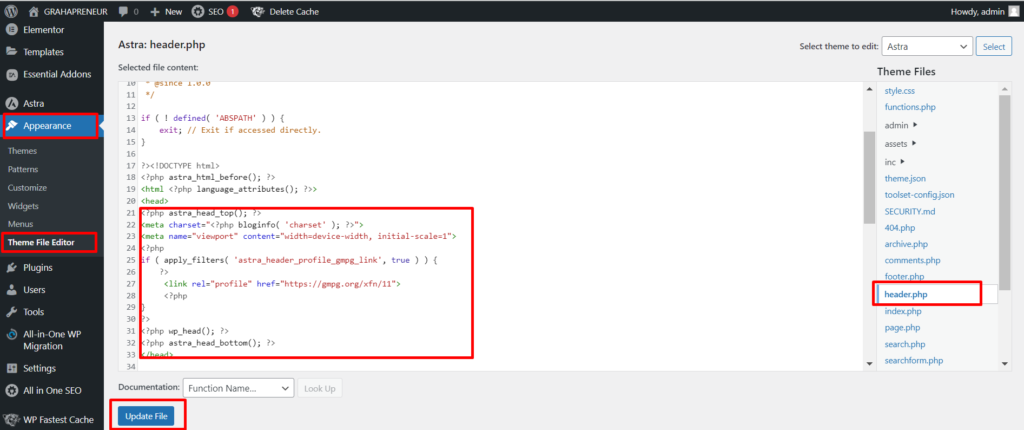The image size is (1024, 430).
Task: Click the code editor scroll down arrow
Action: (869, 363)
